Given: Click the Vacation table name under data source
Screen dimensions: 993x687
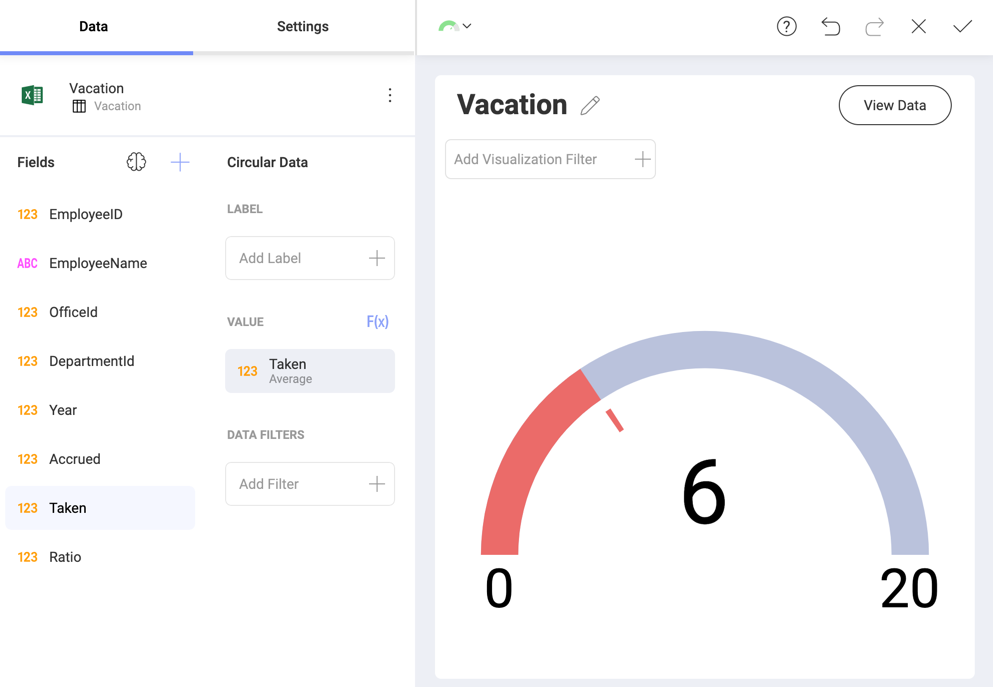Looking at the screenshot, I should (117, 106).
